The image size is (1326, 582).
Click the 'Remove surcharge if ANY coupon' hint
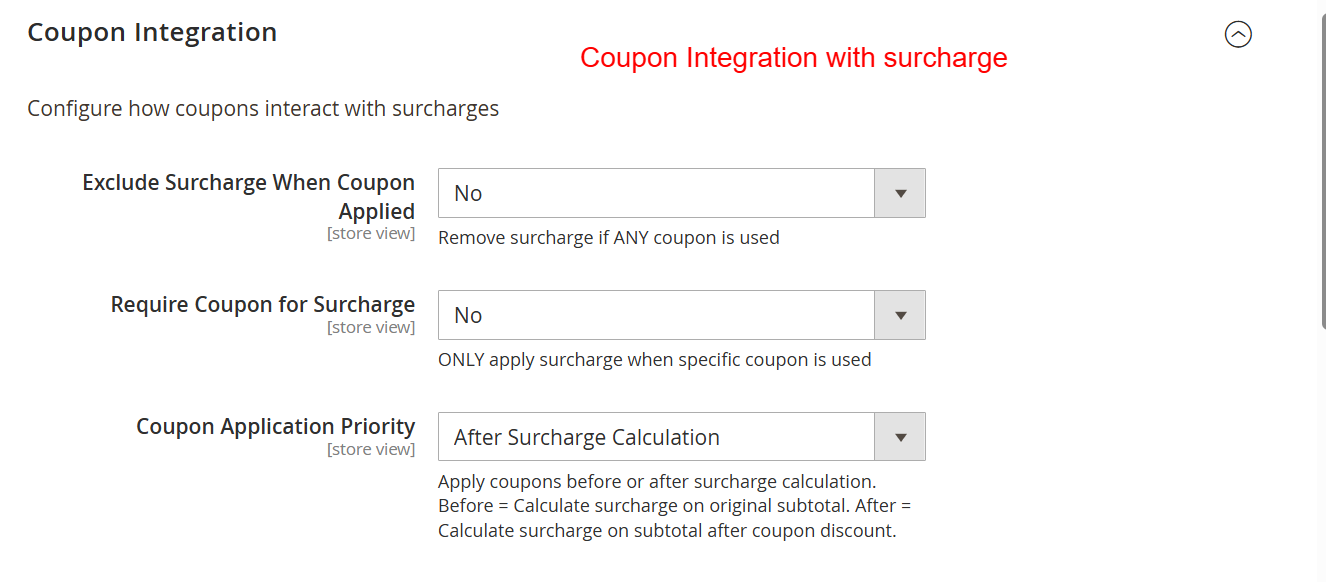coord(608,238)
